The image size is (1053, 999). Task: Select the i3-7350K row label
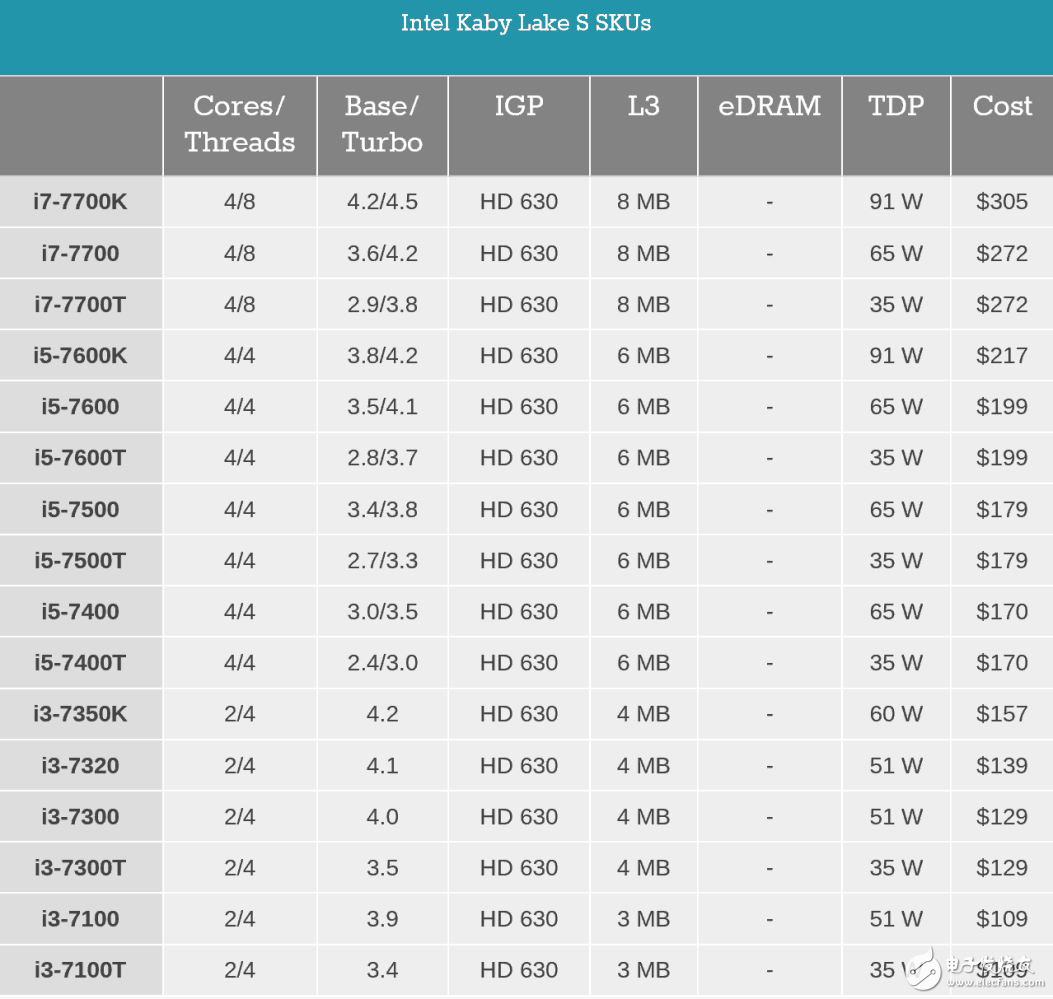(80, 714)
